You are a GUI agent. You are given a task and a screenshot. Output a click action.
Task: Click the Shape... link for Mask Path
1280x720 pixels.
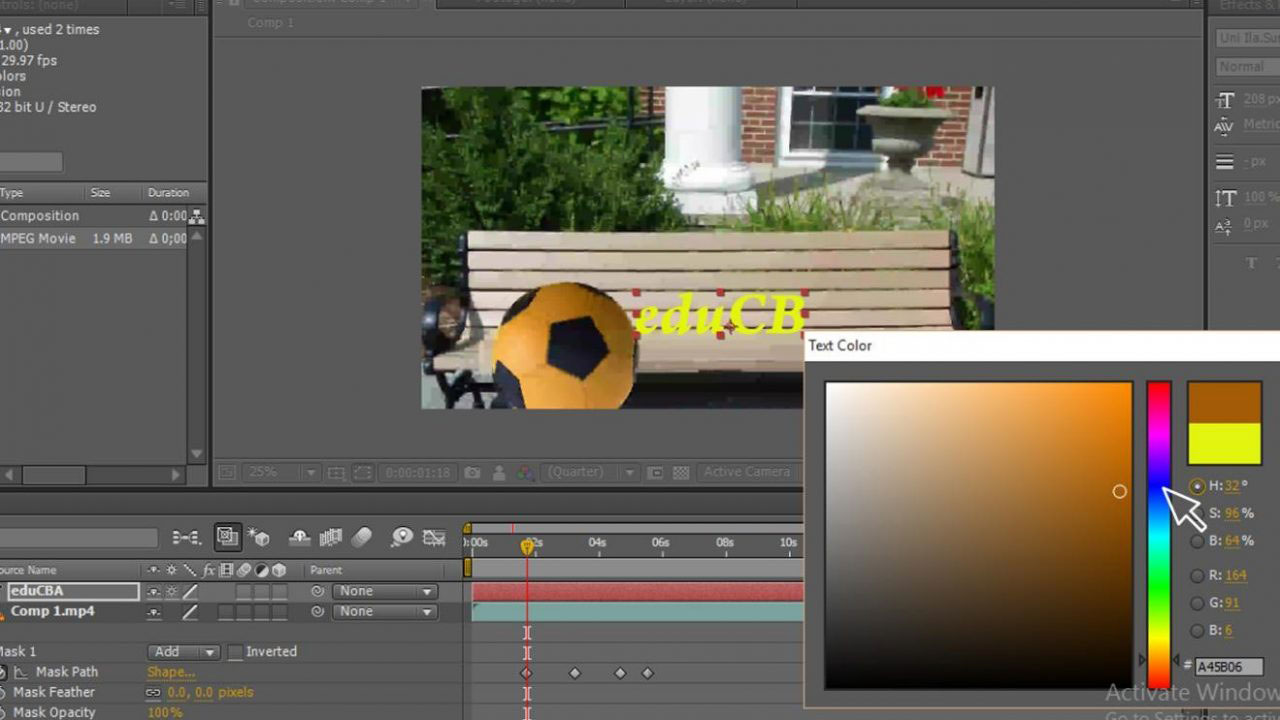pos(170,672)
